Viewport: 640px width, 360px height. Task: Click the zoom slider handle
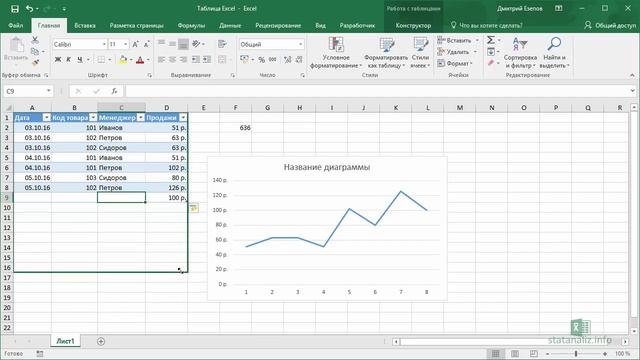(576, 353)
